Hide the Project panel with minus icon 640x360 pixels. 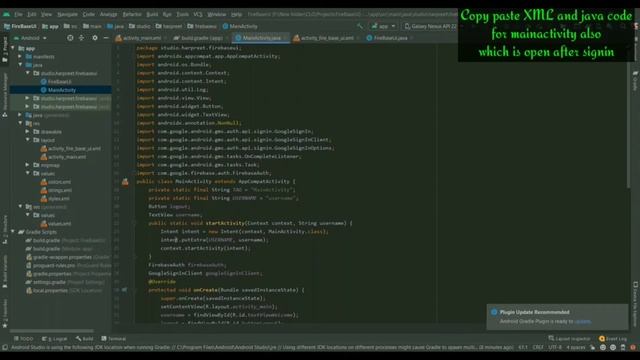point(106,38)
